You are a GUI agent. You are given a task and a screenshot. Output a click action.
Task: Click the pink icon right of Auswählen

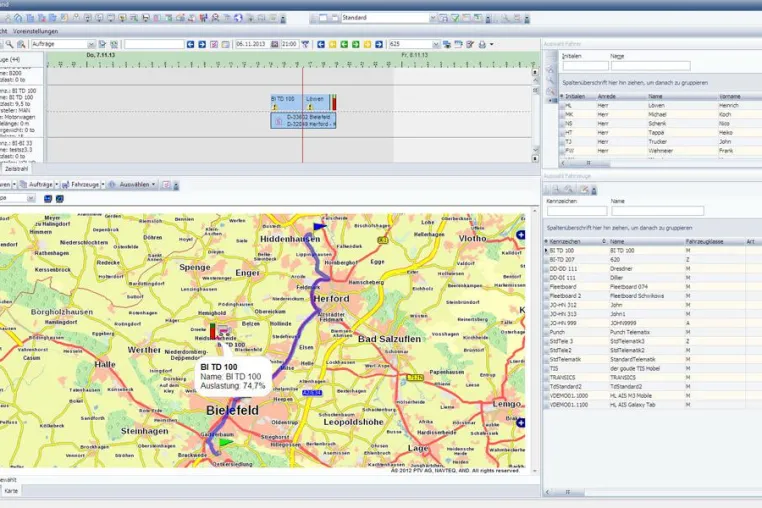[x=166, y=185]
